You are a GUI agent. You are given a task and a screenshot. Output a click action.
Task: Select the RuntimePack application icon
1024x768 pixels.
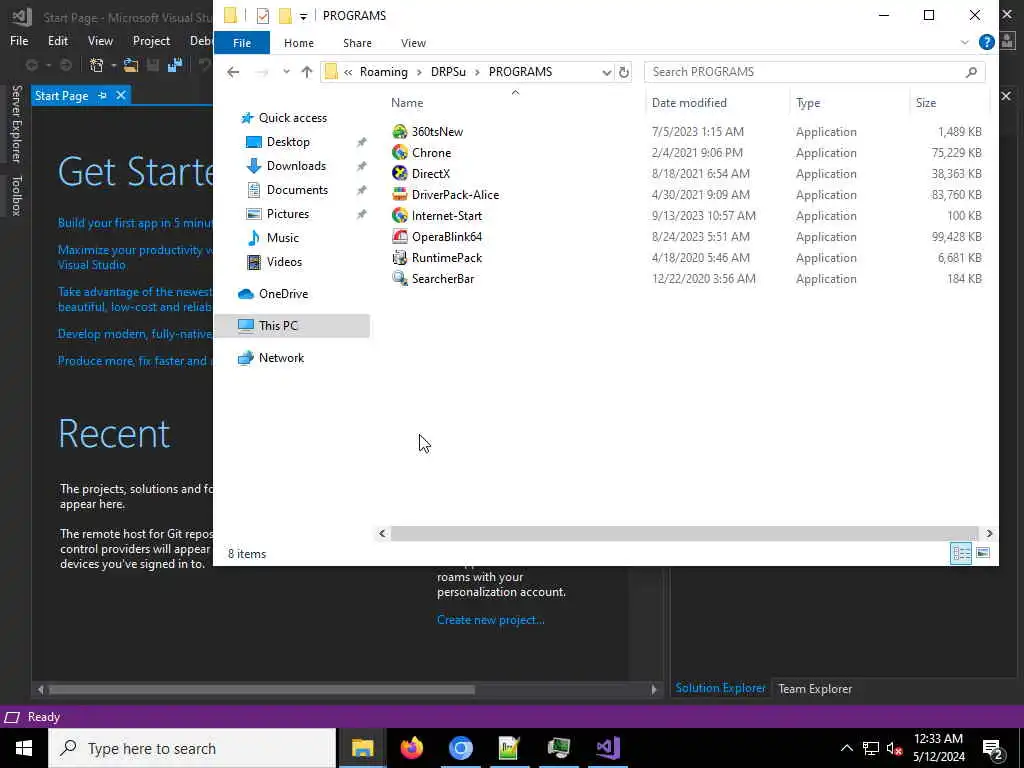tap(400, 257)
